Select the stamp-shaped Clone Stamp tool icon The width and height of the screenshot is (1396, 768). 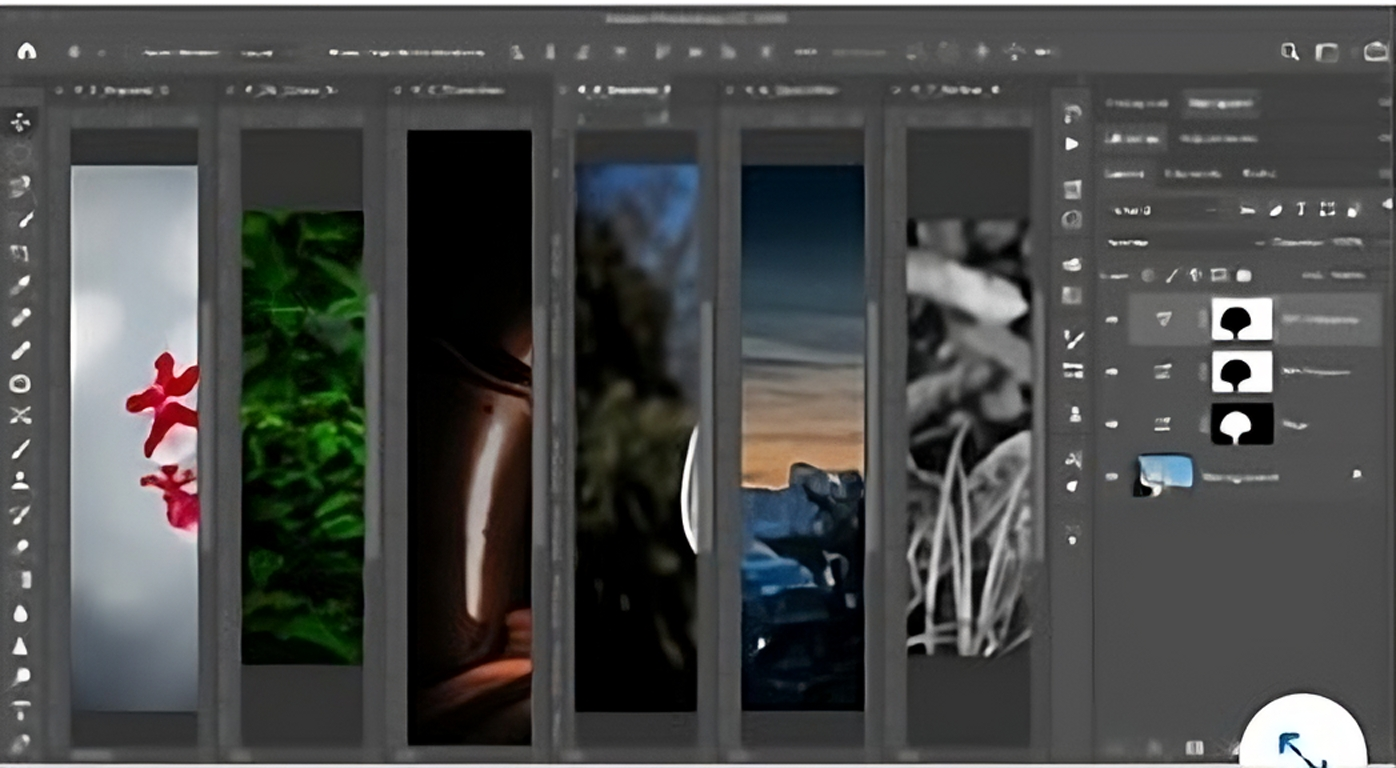pos(21,482)
